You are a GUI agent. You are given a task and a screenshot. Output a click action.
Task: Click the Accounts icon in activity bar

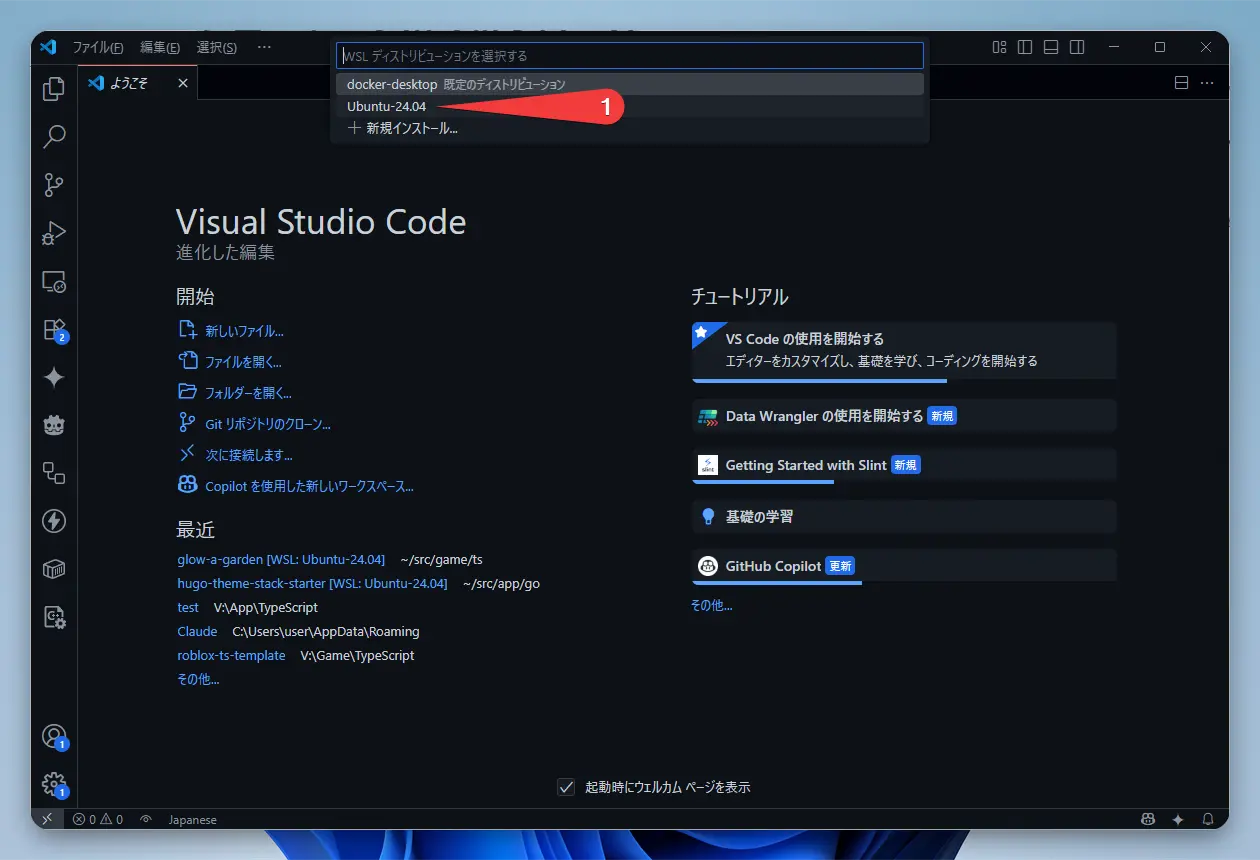54,737
